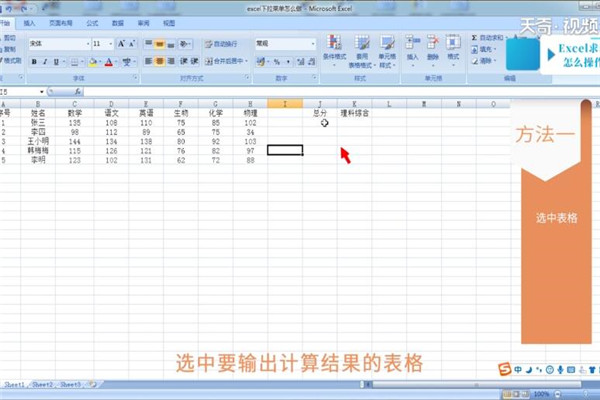Click the decrease indent icon
Viewport: 600px width, 400px height.
(x=184, y=61)
